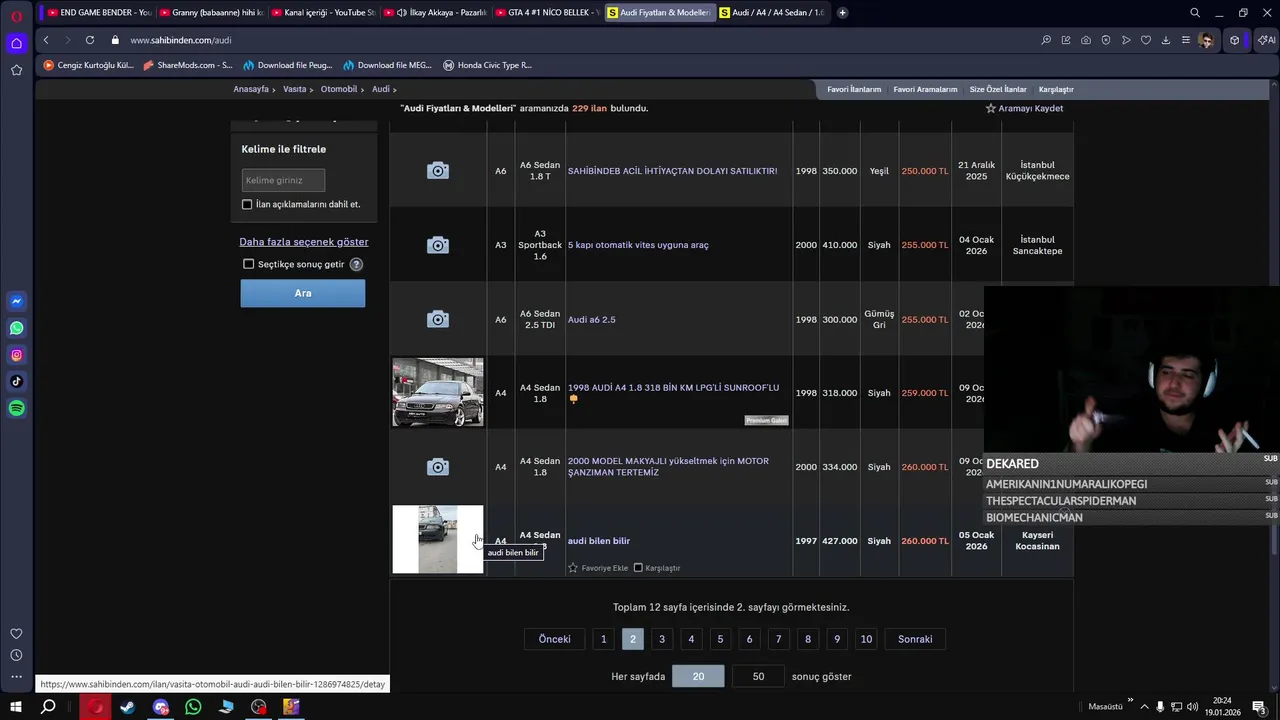Viewport: 1280px width, 720px height.
Task: Switch to Audi / A4 / A4 Sedan tab
Action: click(x=771, y=13)
